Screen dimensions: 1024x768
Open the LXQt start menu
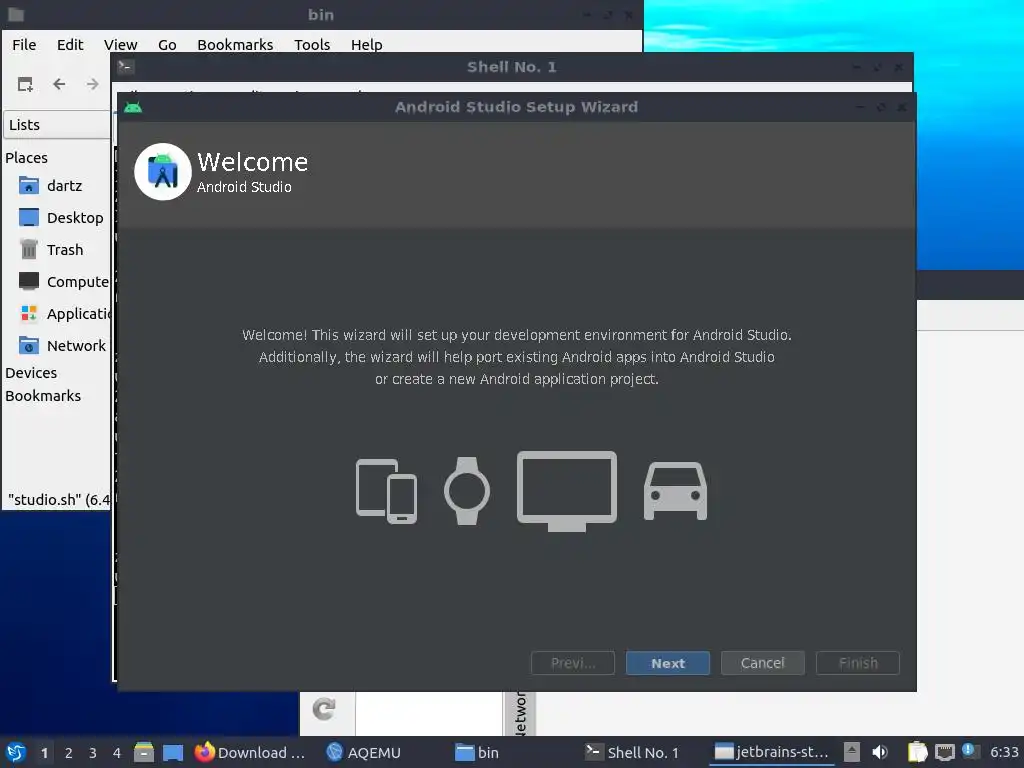(16, 752)
